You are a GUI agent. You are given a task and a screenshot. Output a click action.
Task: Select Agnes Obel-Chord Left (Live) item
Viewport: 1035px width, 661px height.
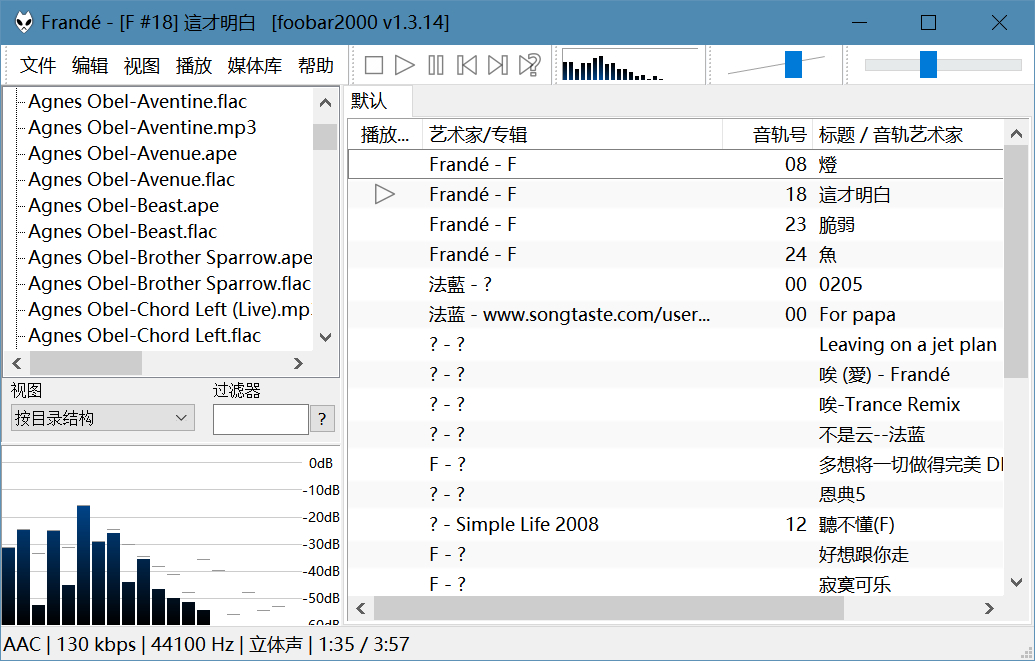coord(170,310)
